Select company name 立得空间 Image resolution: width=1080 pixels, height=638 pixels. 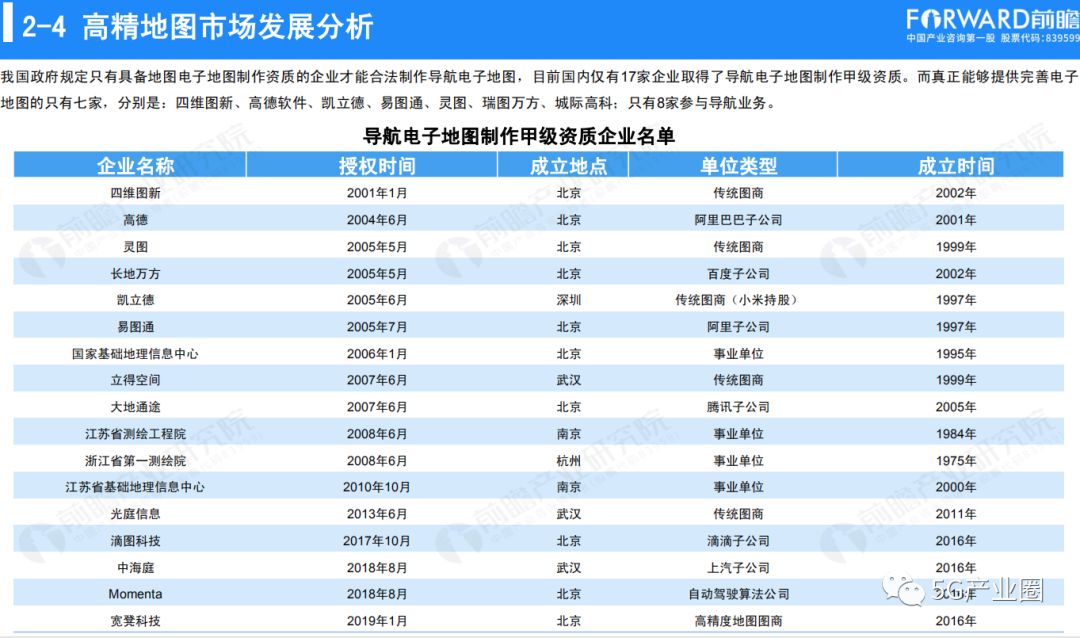pos(135,380)
